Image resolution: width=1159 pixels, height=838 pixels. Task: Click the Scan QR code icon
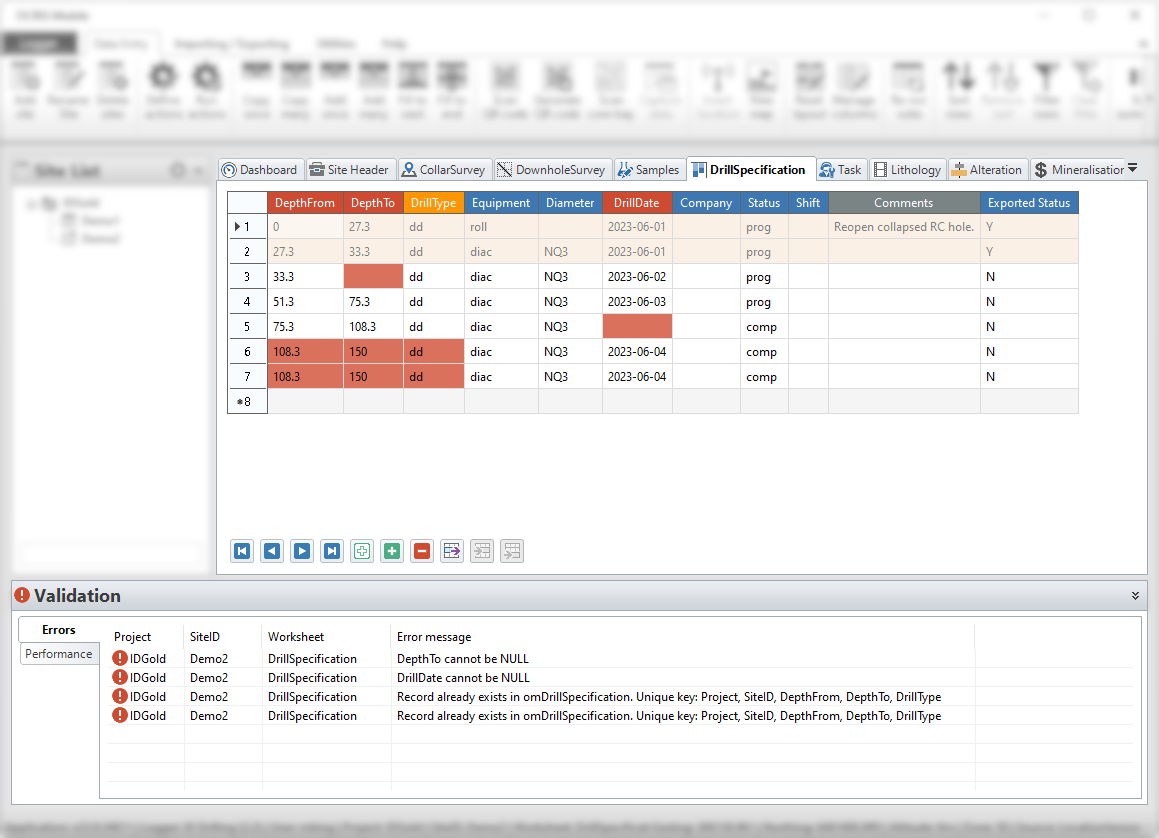pyautogui.click(x=506, y=87)
